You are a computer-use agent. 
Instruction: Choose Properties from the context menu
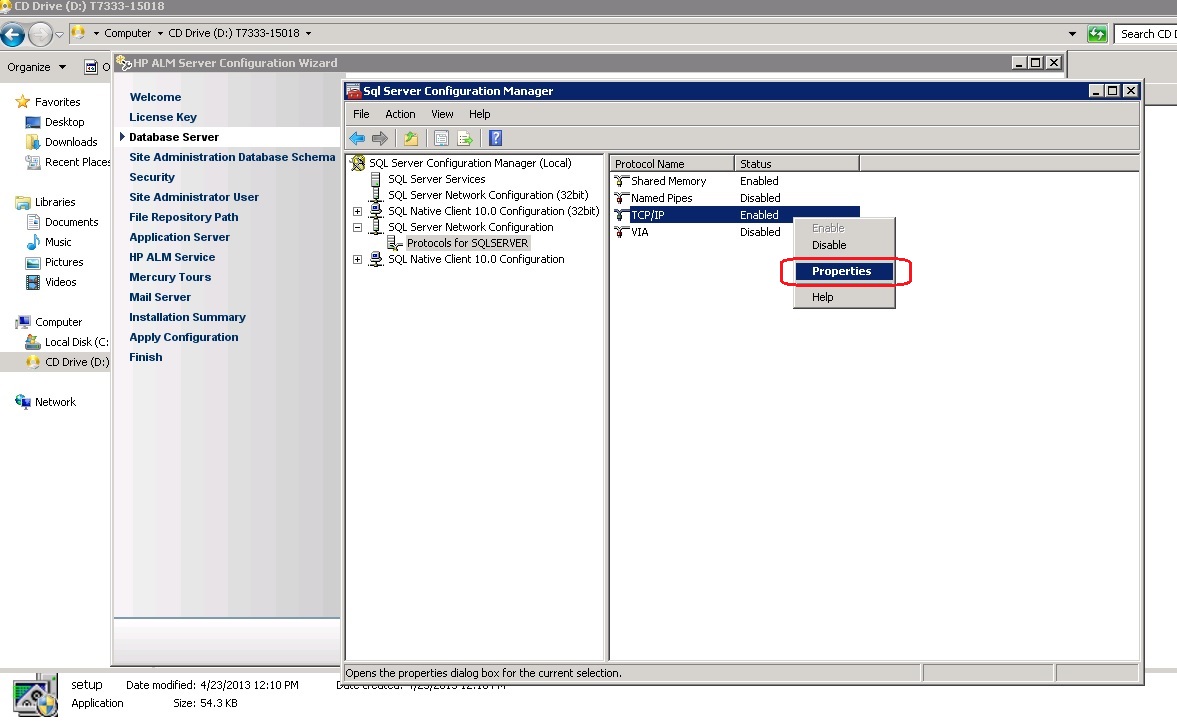(x=844, y=272)
